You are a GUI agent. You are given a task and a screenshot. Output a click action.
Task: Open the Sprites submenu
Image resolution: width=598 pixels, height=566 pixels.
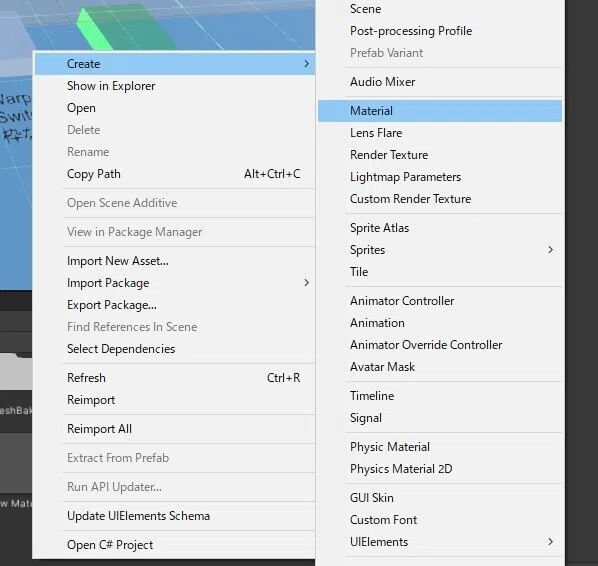[440, 250]
